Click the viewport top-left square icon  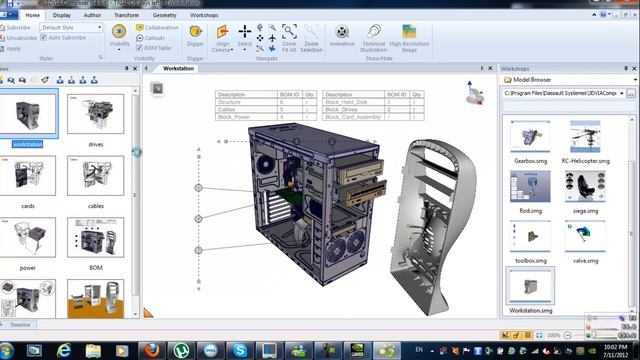(157, 88)
